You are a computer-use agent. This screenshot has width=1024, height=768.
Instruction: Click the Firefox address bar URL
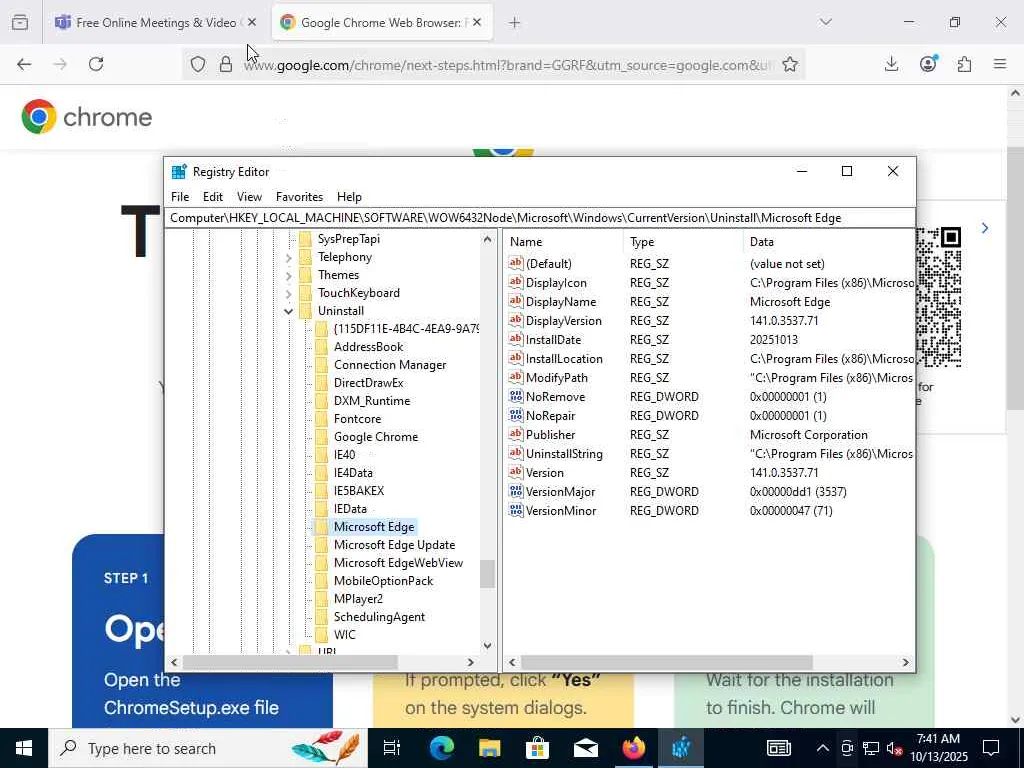click(509, 65)
